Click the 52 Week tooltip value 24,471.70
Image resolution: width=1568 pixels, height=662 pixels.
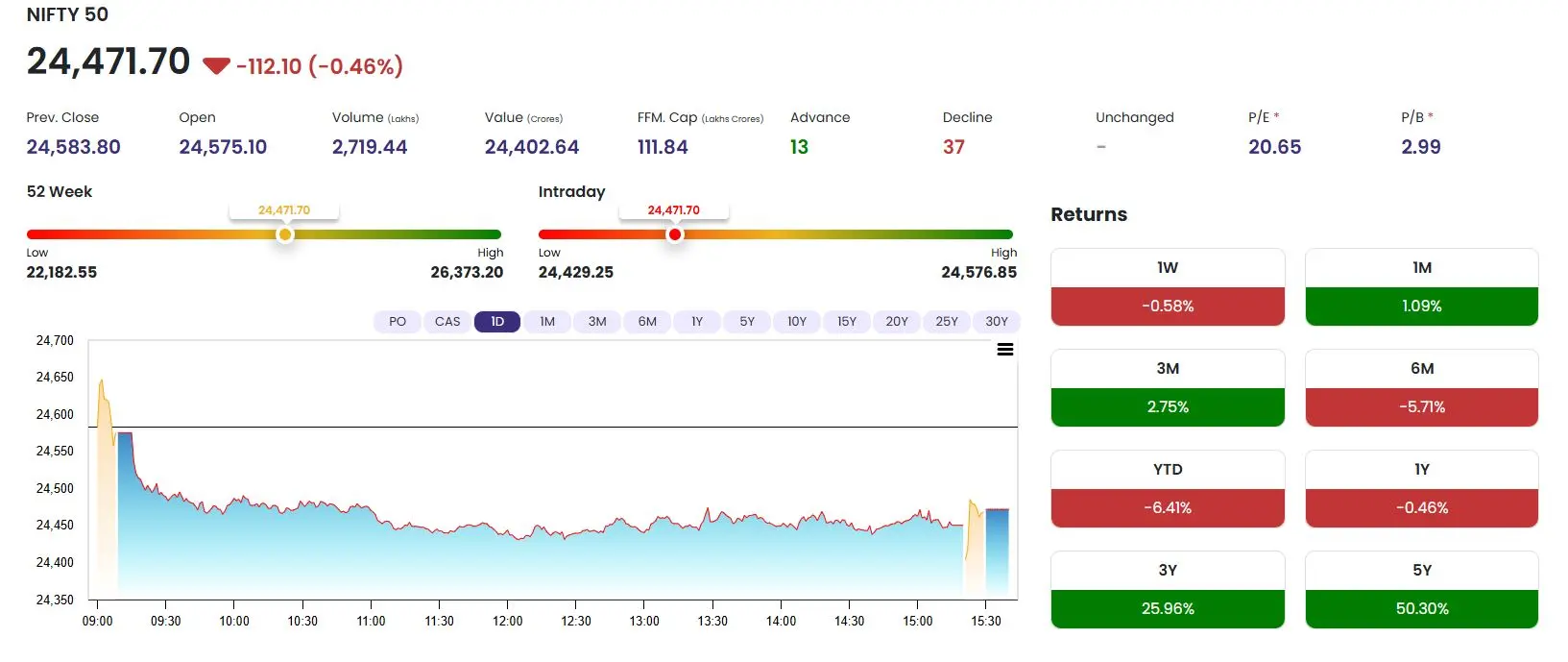(x=284, y=210)
